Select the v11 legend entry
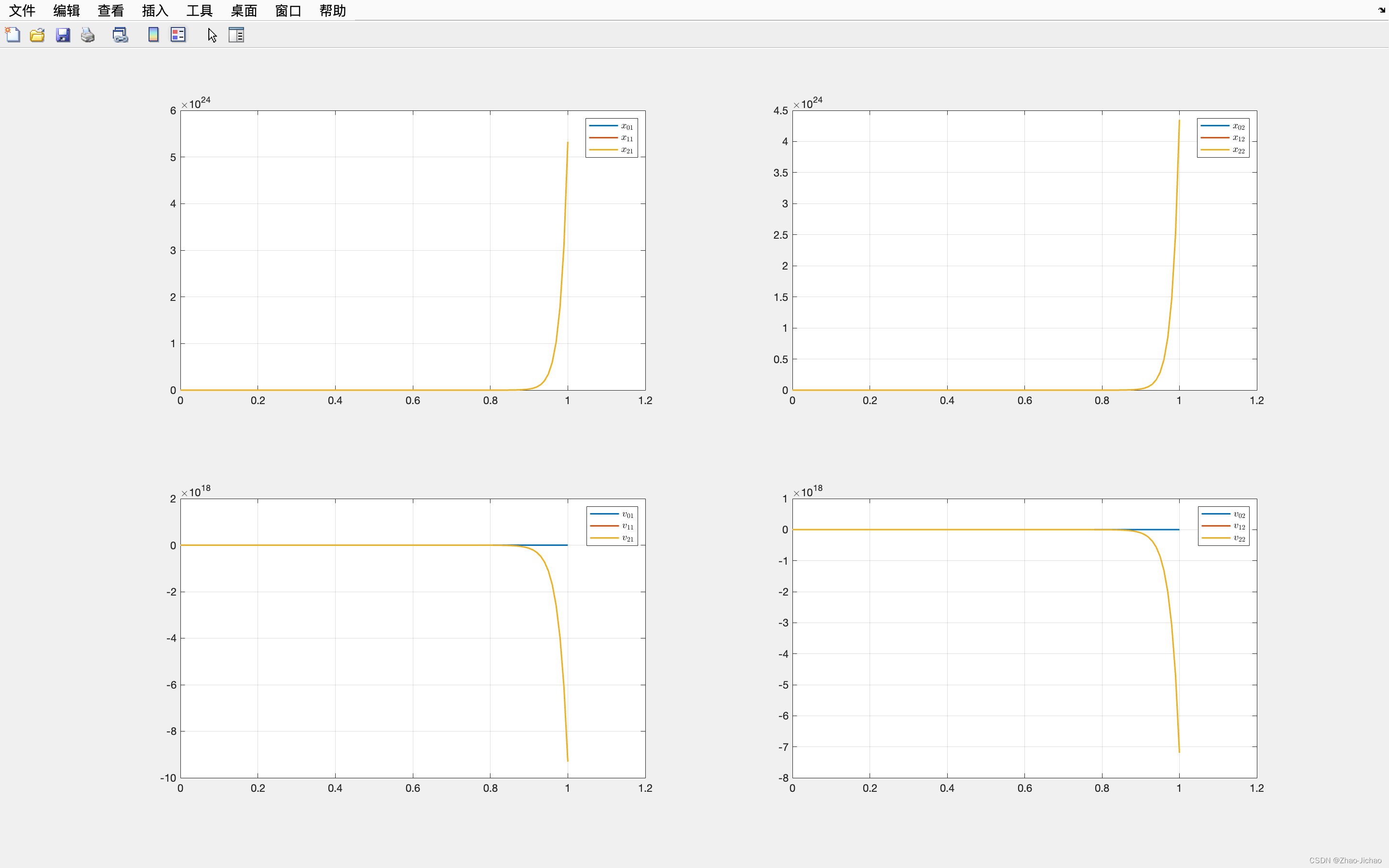The height and width of the screenshot is (868, 1389). click(x=612, y=526)
